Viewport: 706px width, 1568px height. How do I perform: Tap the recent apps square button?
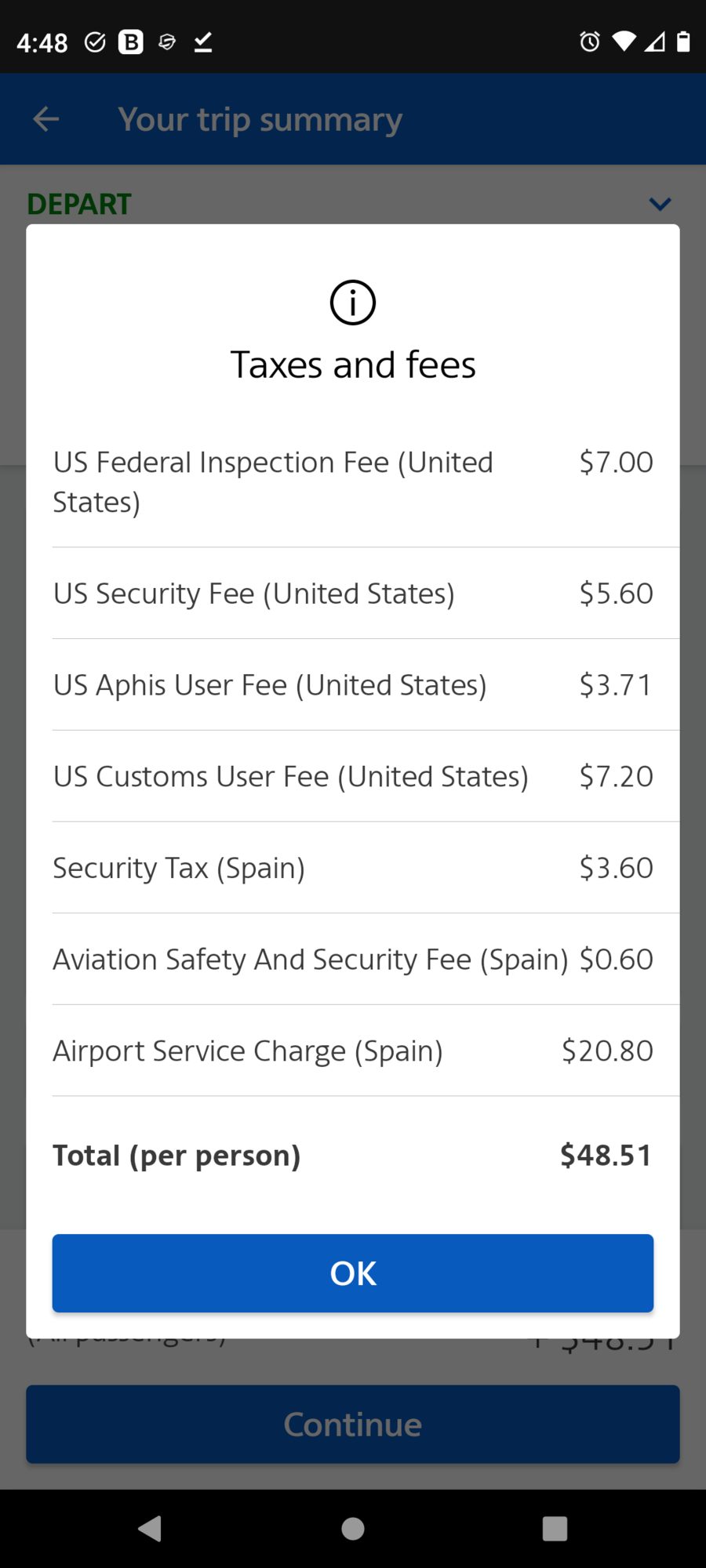coord(555,1528)
